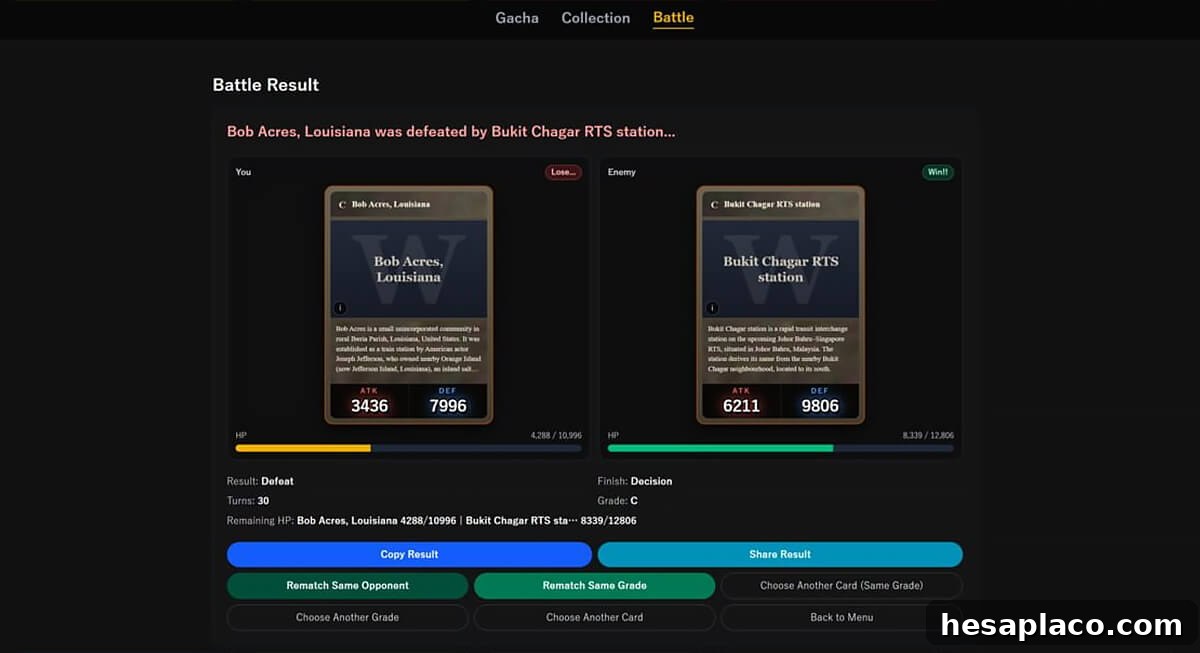This screenshot has width=1200, height=653.
Task: Select the Battle tab
Action: (673, 18)
